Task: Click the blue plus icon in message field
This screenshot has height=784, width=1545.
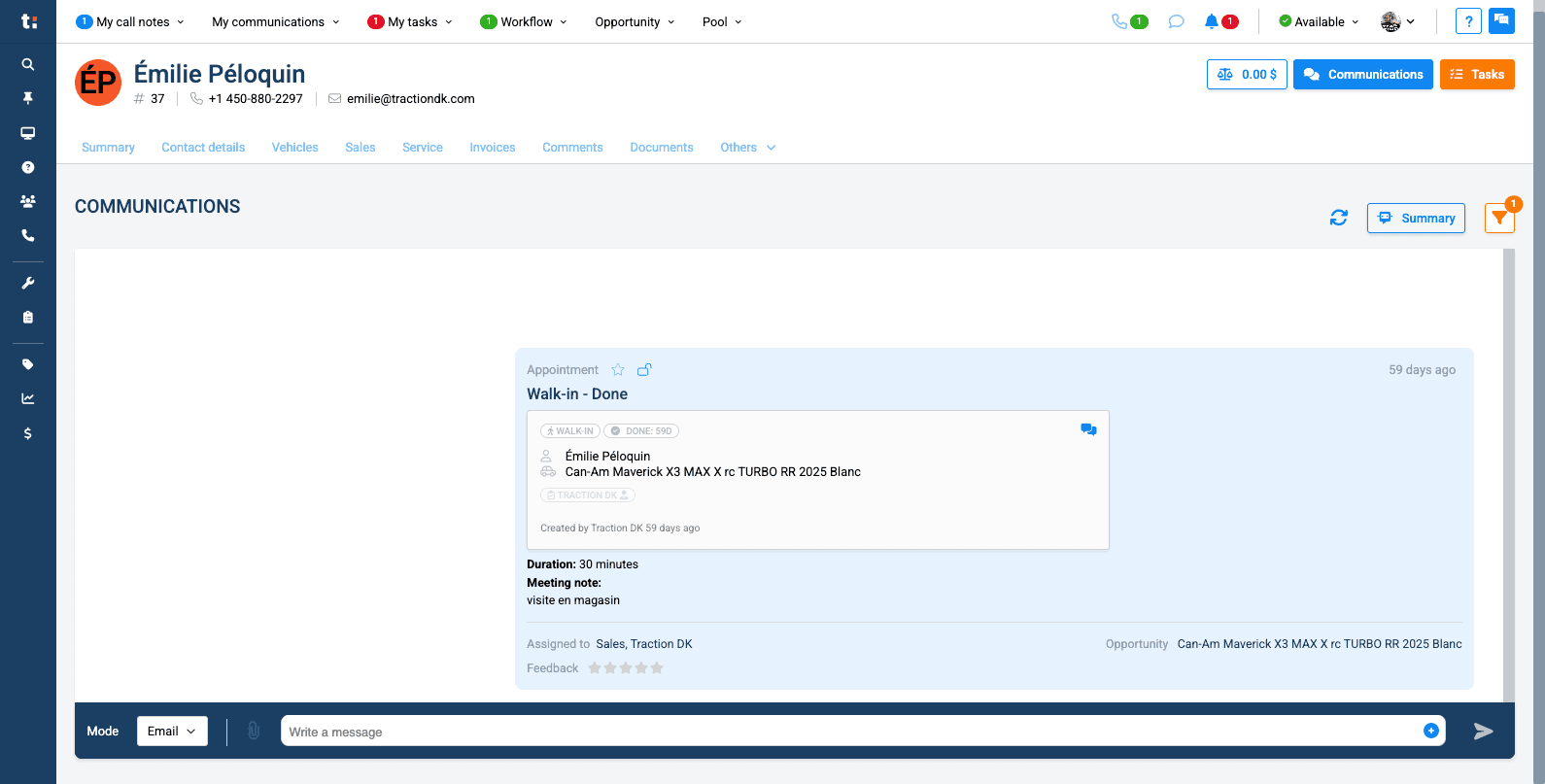Action: click(1431, 731)
